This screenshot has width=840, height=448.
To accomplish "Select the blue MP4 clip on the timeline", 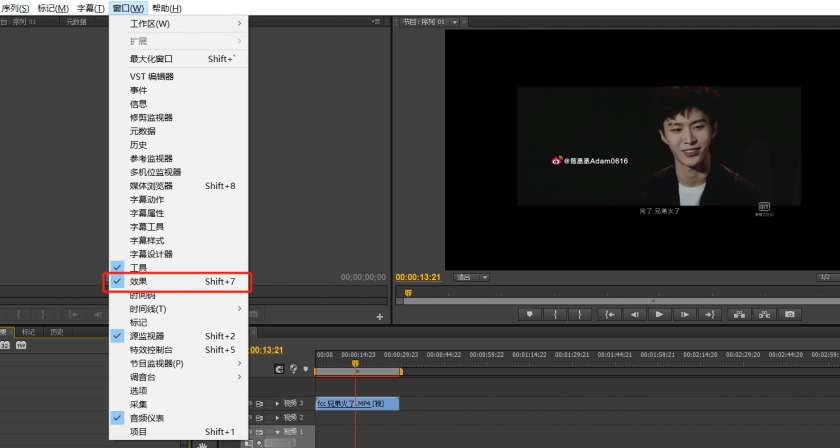I will 357,403.
